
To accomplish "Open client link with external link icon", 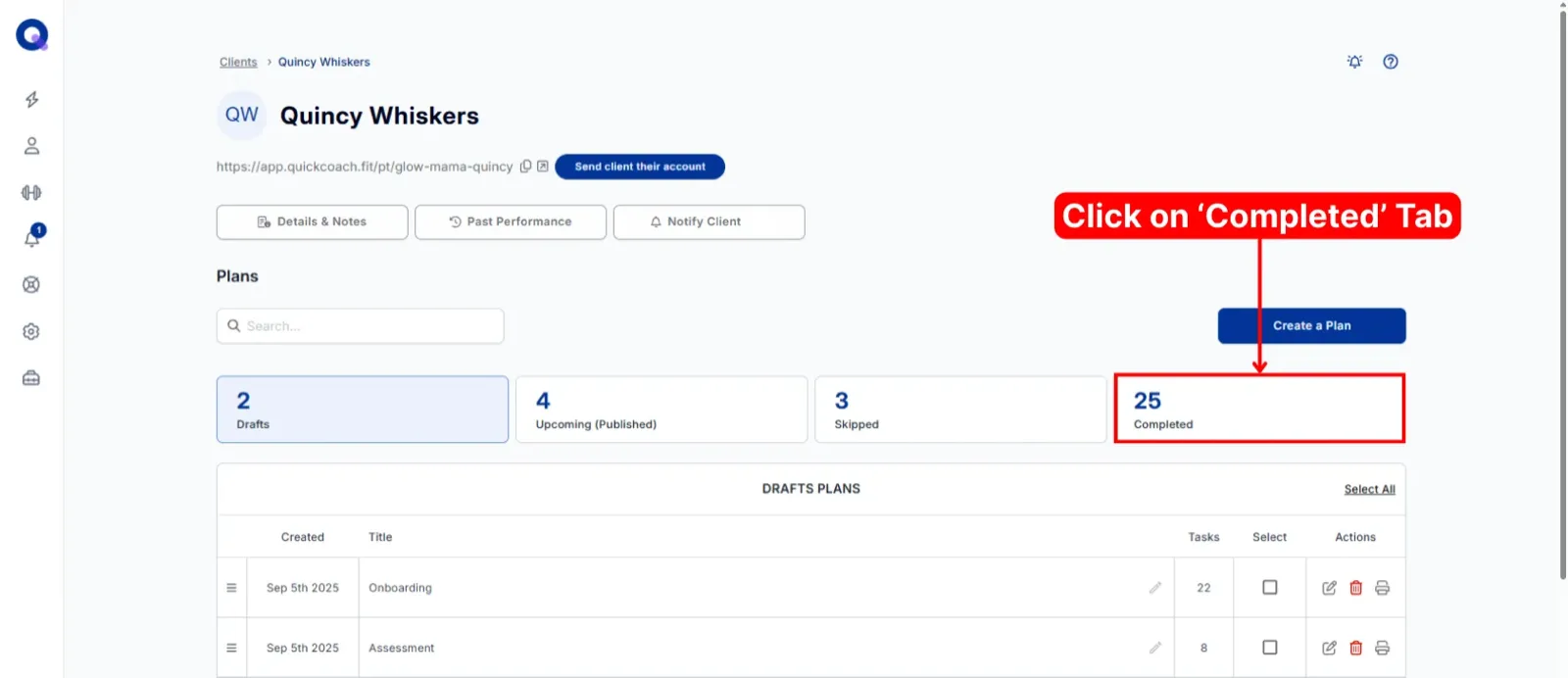I will pos(542,167).
